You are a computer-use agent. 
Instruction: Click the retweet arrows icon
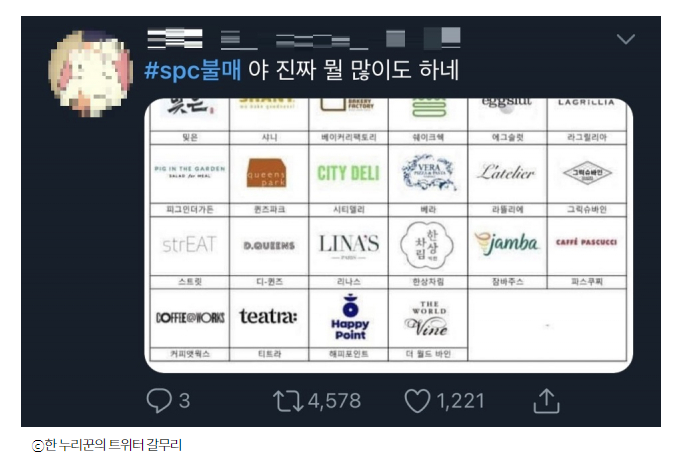(x=288, y=401)
